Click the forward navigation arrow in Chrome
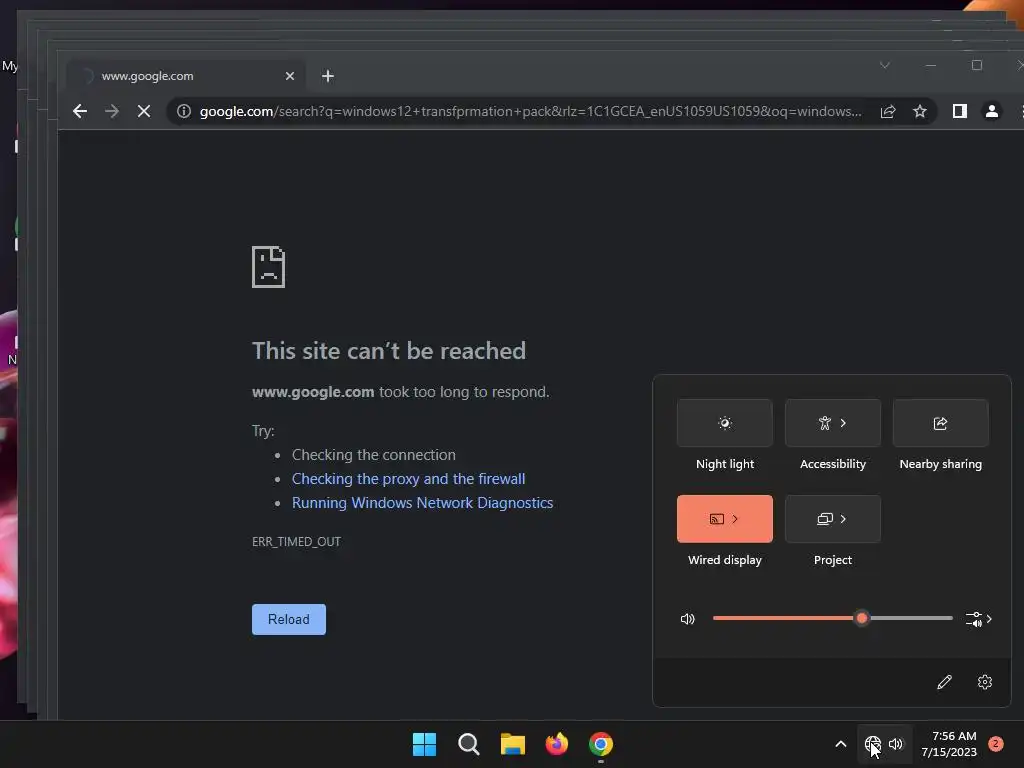The height and width of the screenshot is (768, 1024). (x=112, y=111)
